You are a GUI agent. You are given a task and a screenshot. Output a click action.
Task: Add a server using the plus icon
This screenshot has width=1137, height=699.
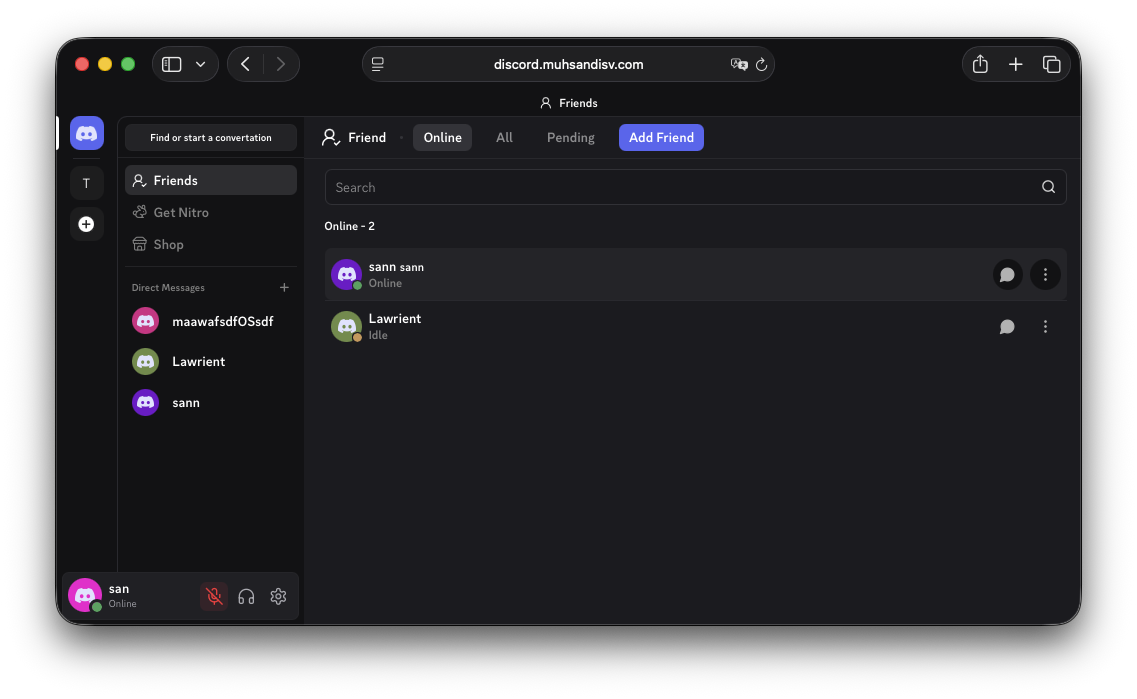click(x=86, y=223)
